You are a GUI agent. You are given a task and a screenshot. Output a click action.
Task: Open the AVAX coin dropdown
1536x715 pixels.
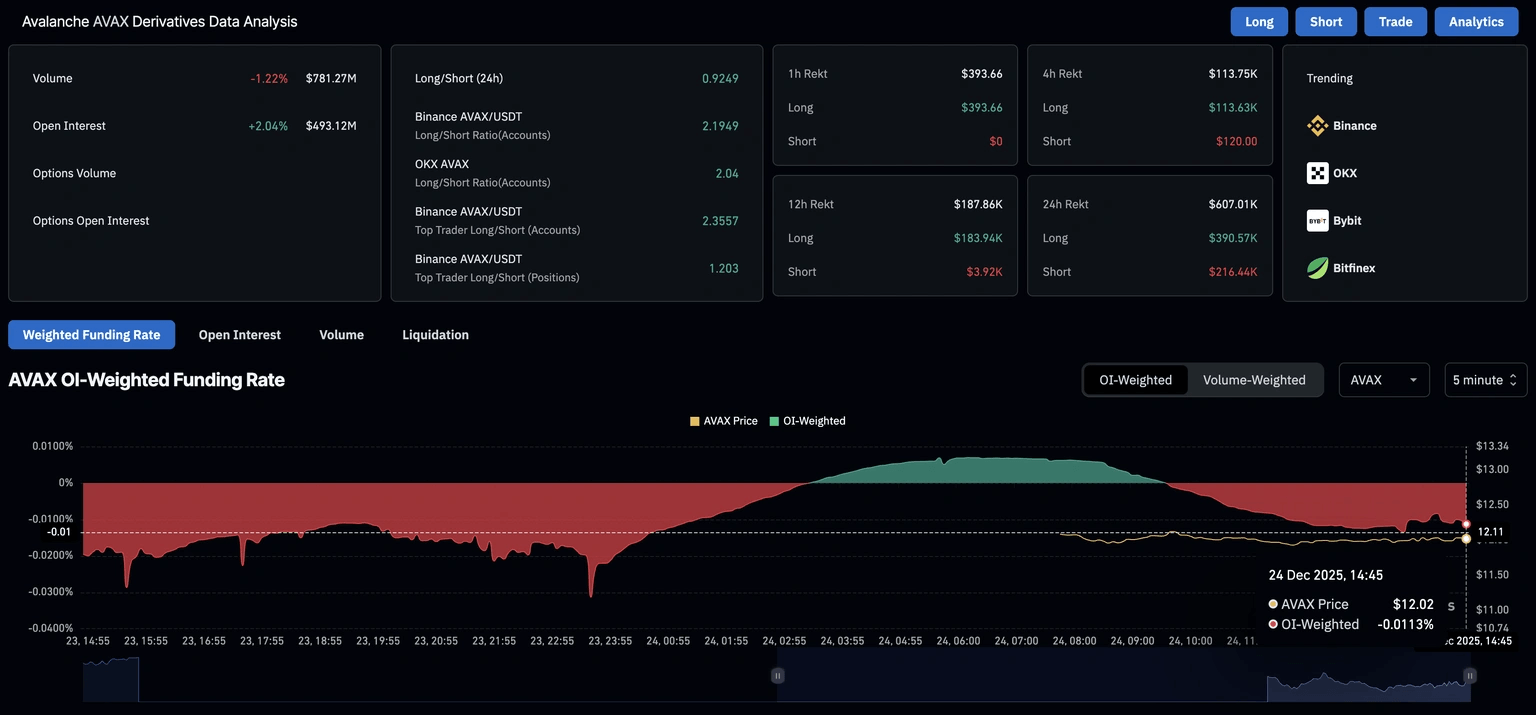click(1383, 380)
